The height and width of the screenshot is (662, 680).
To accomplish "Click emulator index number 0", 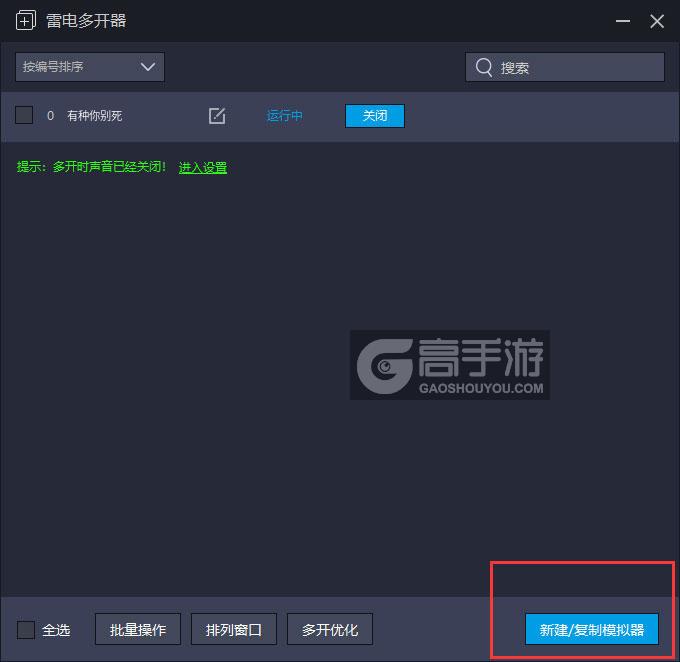I will [x=50, y=116].
